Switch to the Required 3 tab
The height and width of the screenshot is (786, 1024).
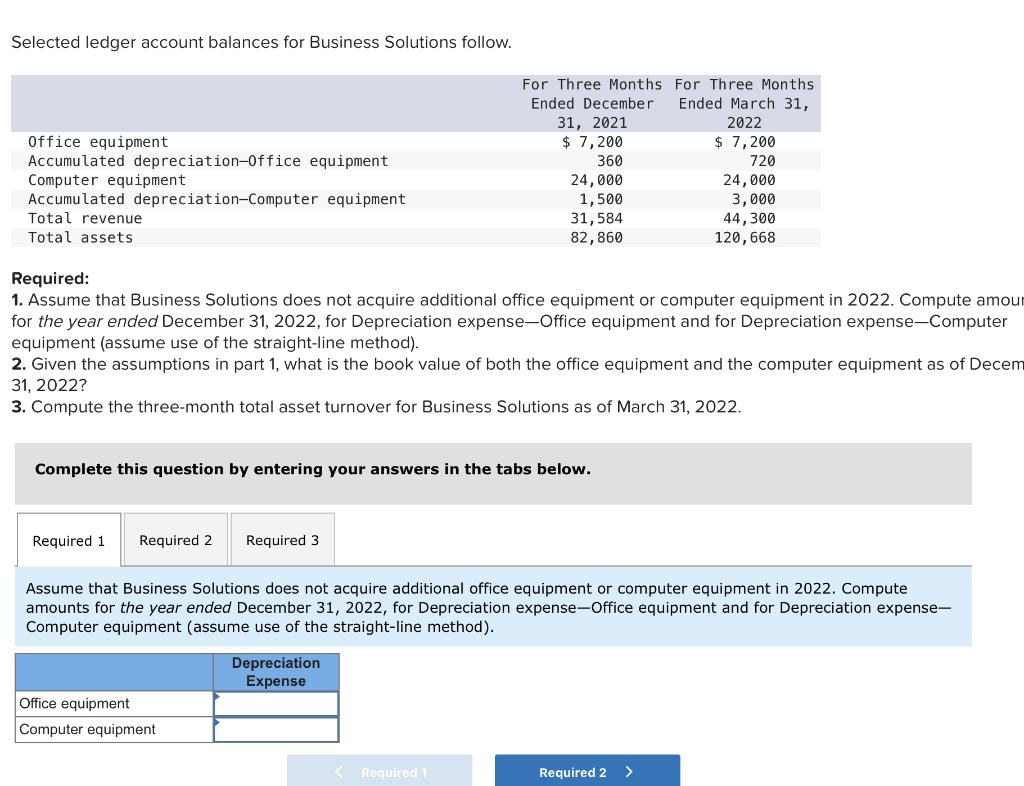click(x=282, y=540)
